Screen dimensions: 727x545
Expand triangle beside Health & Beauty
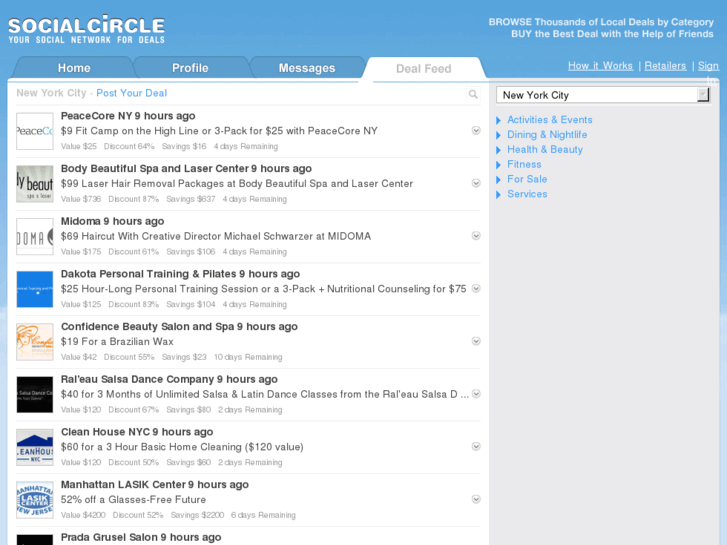pyautogui.click(x=498, y=150)
